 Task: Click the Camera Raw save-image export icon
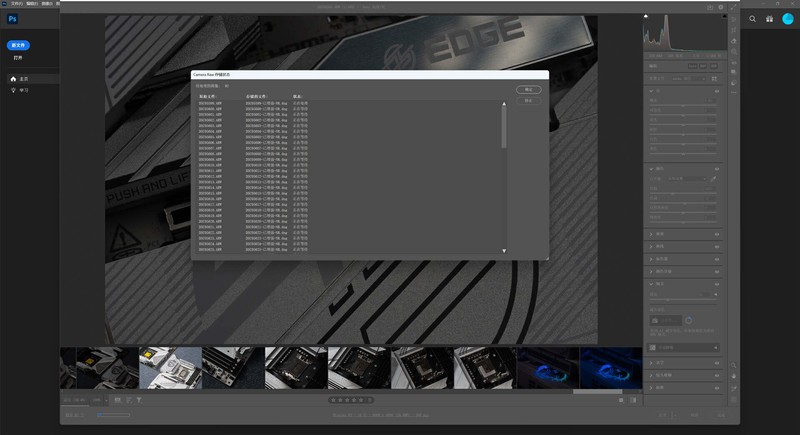710,7
